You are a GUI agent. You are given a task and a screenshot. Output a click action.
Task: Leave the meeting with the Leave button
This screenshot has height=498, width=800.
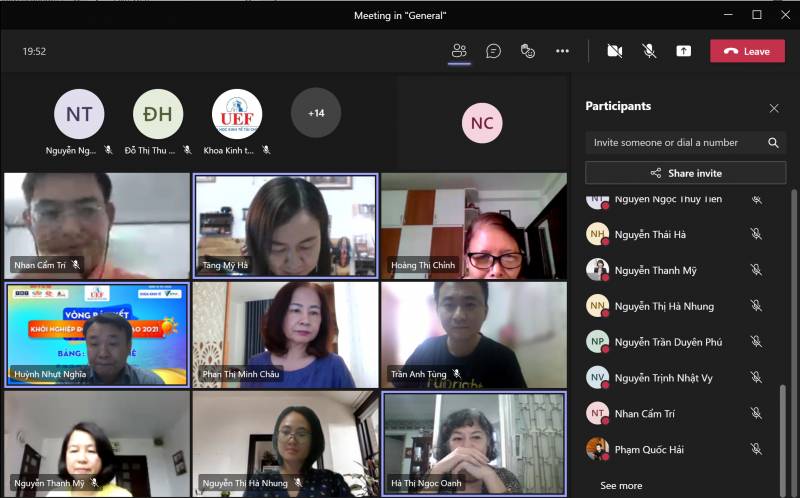coord(747,51)
